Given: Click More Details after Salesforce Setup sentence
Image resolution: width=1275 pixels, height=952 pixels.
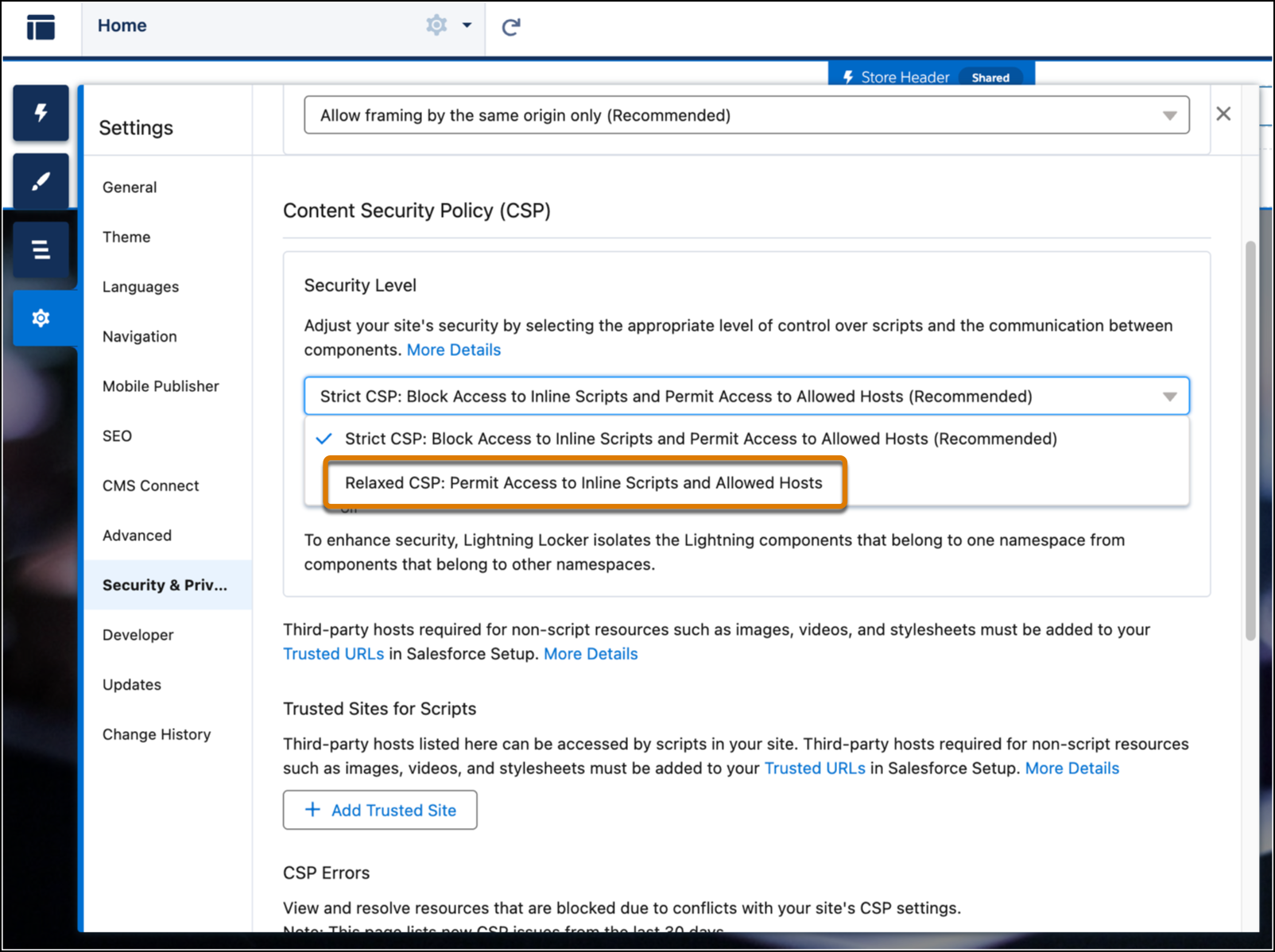Looking at the screenshot, I should pos(591,654).
